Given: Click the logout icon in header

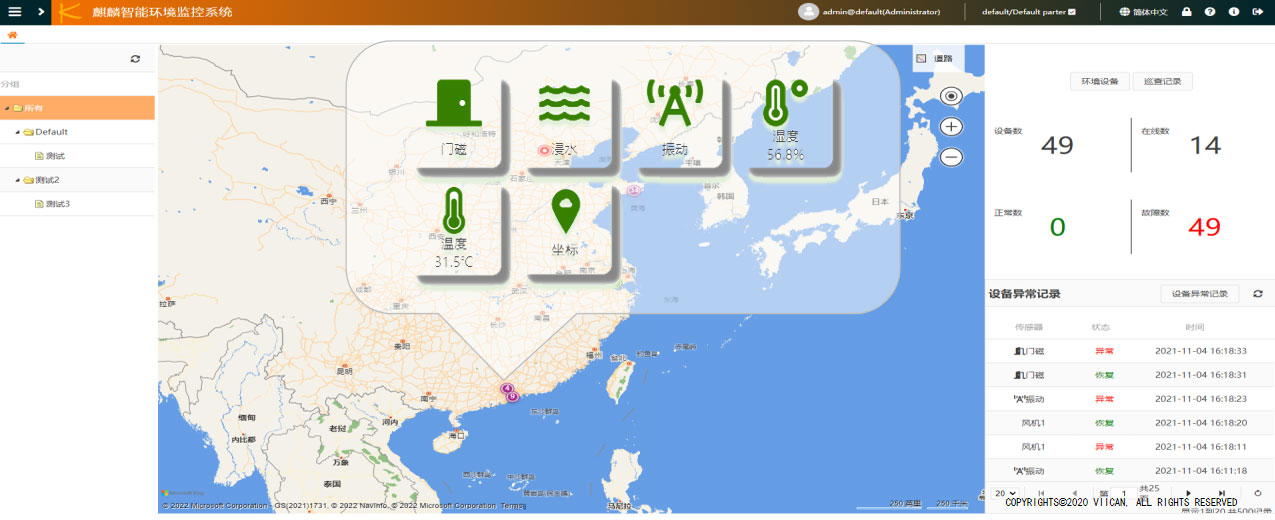Looking at the screenshot, I should point(1257,12).
